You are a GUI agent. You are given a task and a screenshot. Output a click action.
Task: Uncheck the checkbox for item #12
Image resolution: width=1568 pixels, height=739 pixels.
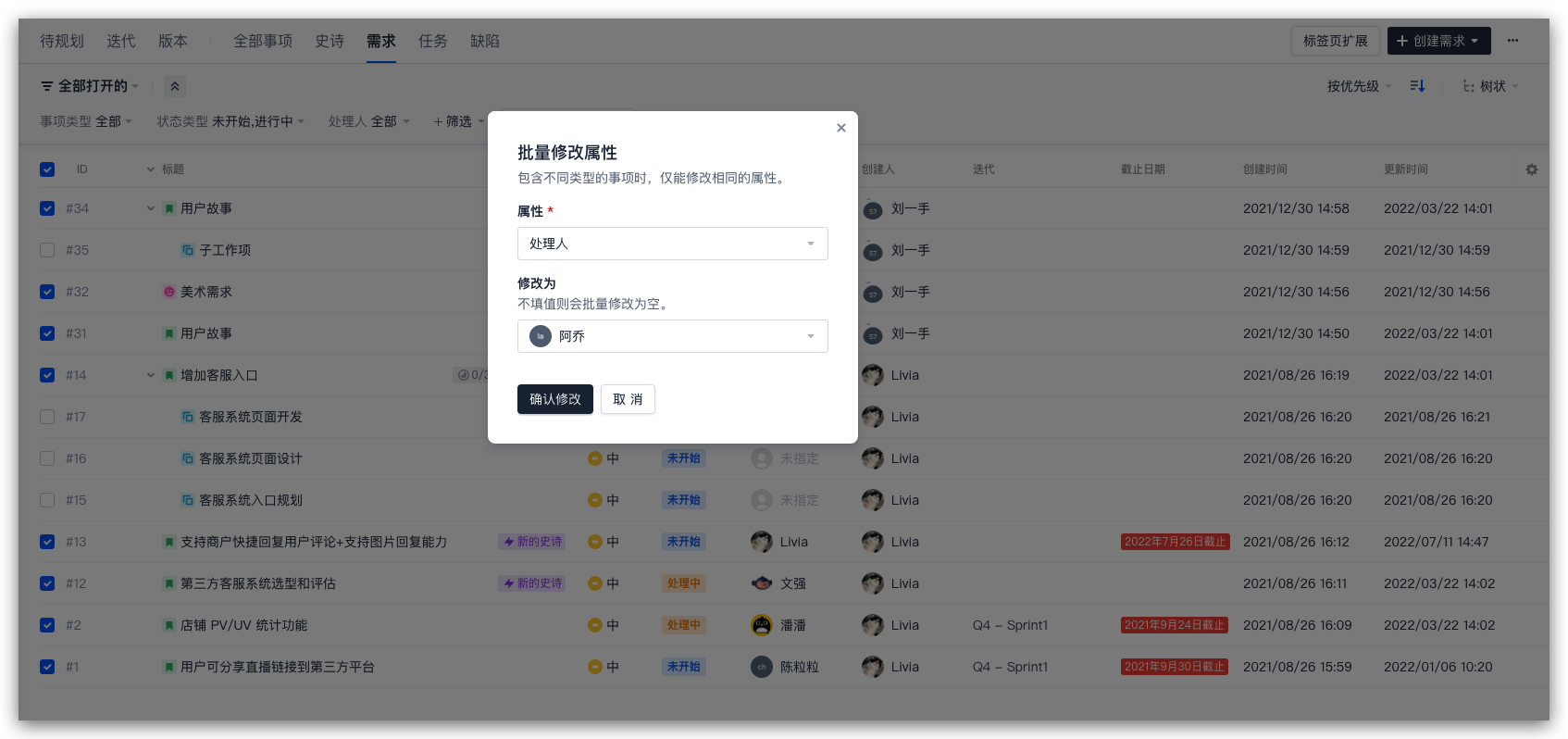(x=47, y=583)
